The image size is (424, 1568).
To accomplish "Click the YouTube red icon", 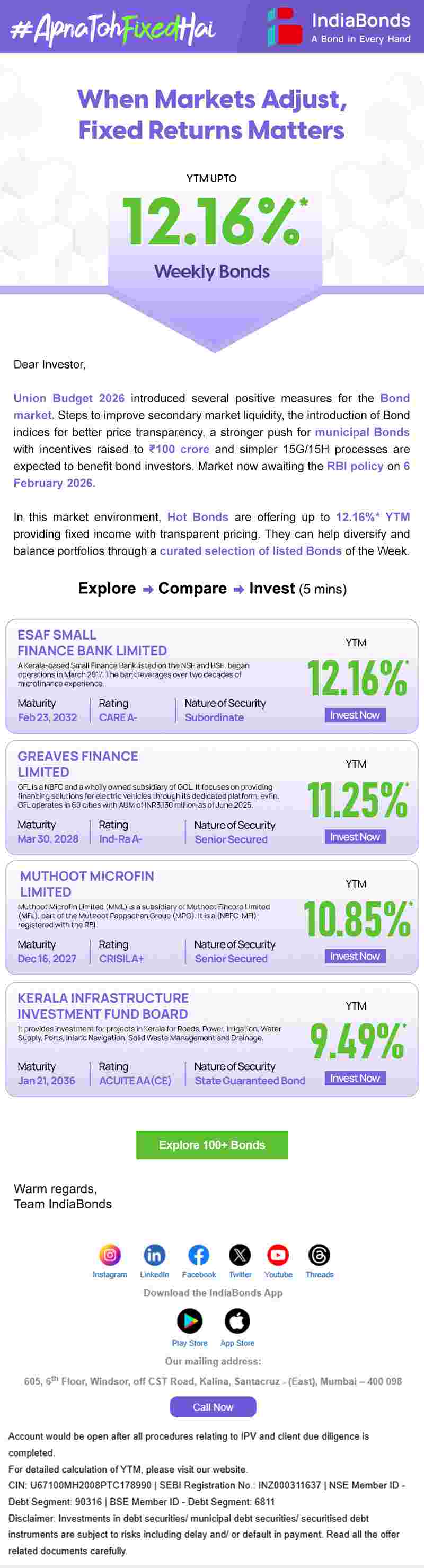I will click(x=278, y=1255).
